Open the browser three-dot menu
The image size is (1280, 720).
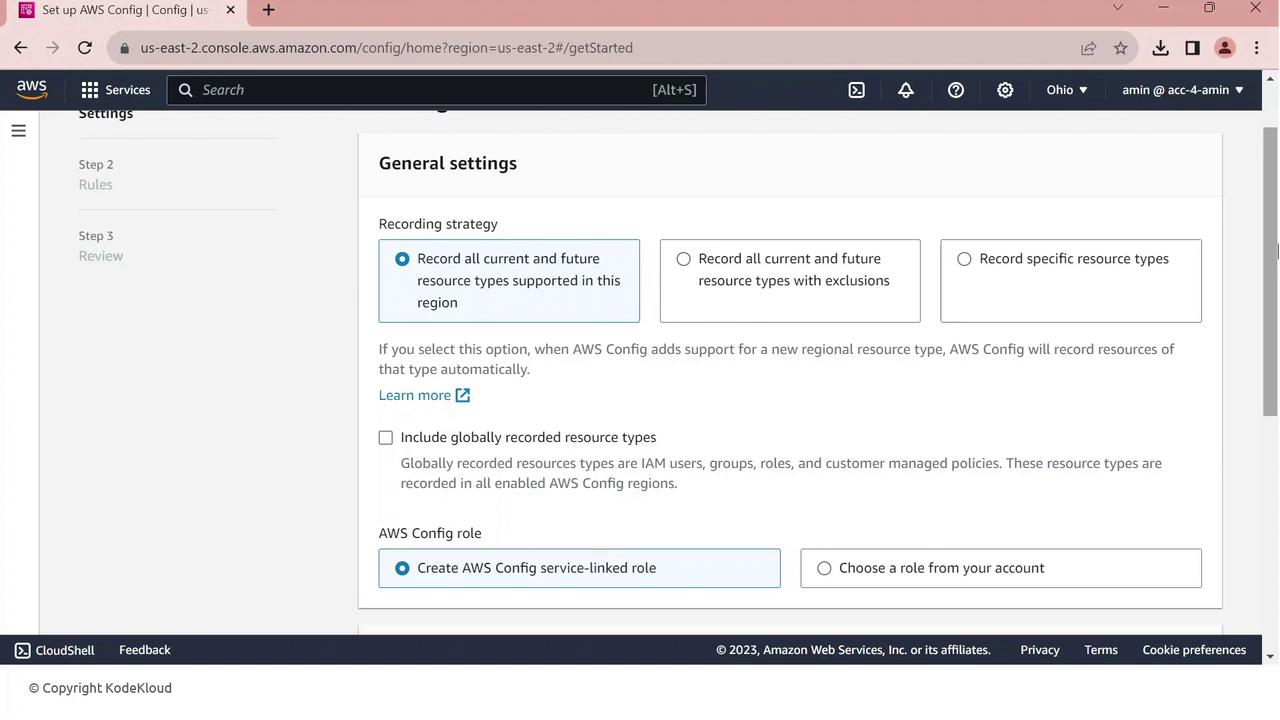[1256, 48]
